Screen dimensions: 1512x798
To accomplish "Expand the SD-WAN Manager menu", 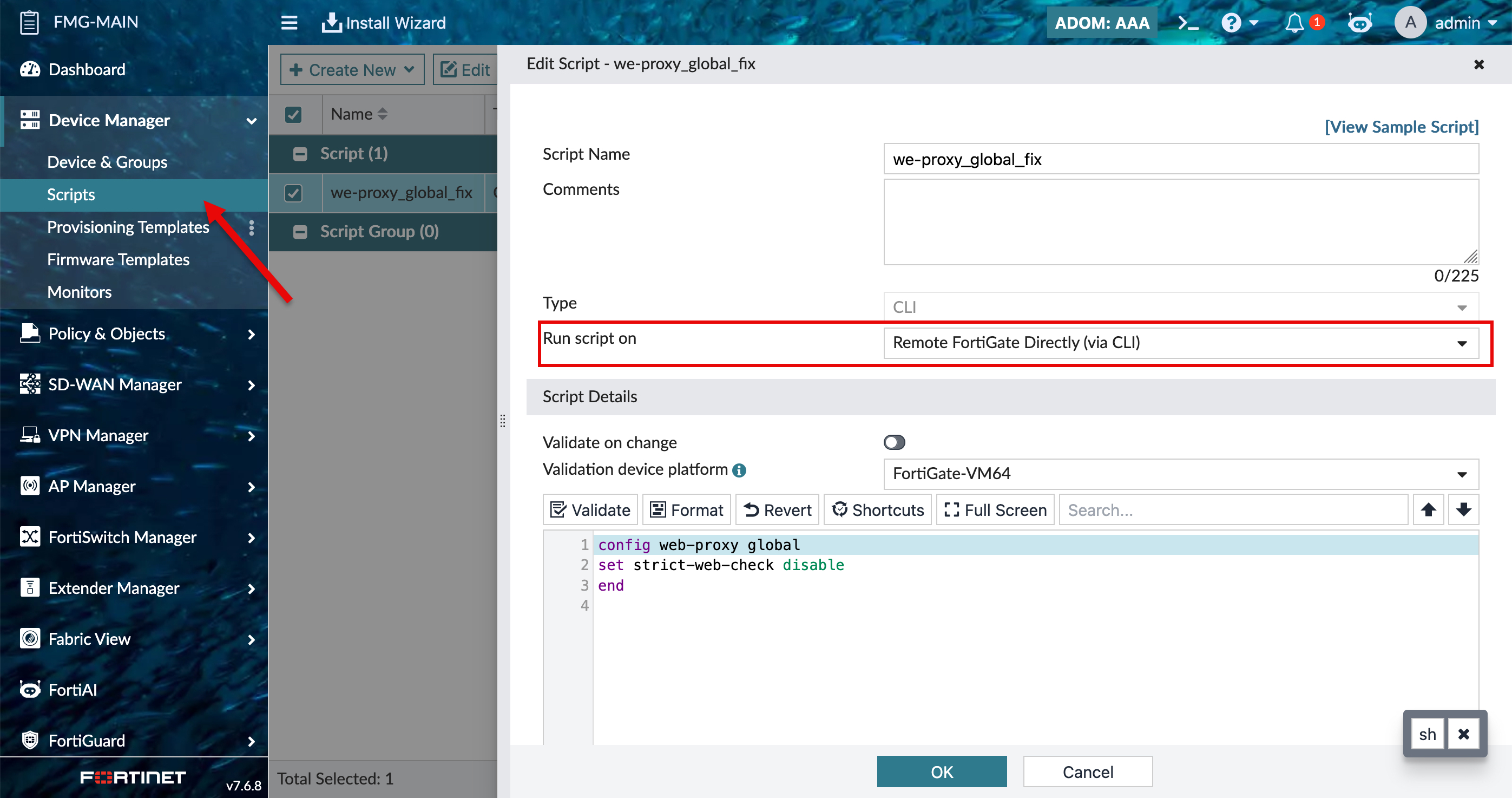I will (134, 384).
